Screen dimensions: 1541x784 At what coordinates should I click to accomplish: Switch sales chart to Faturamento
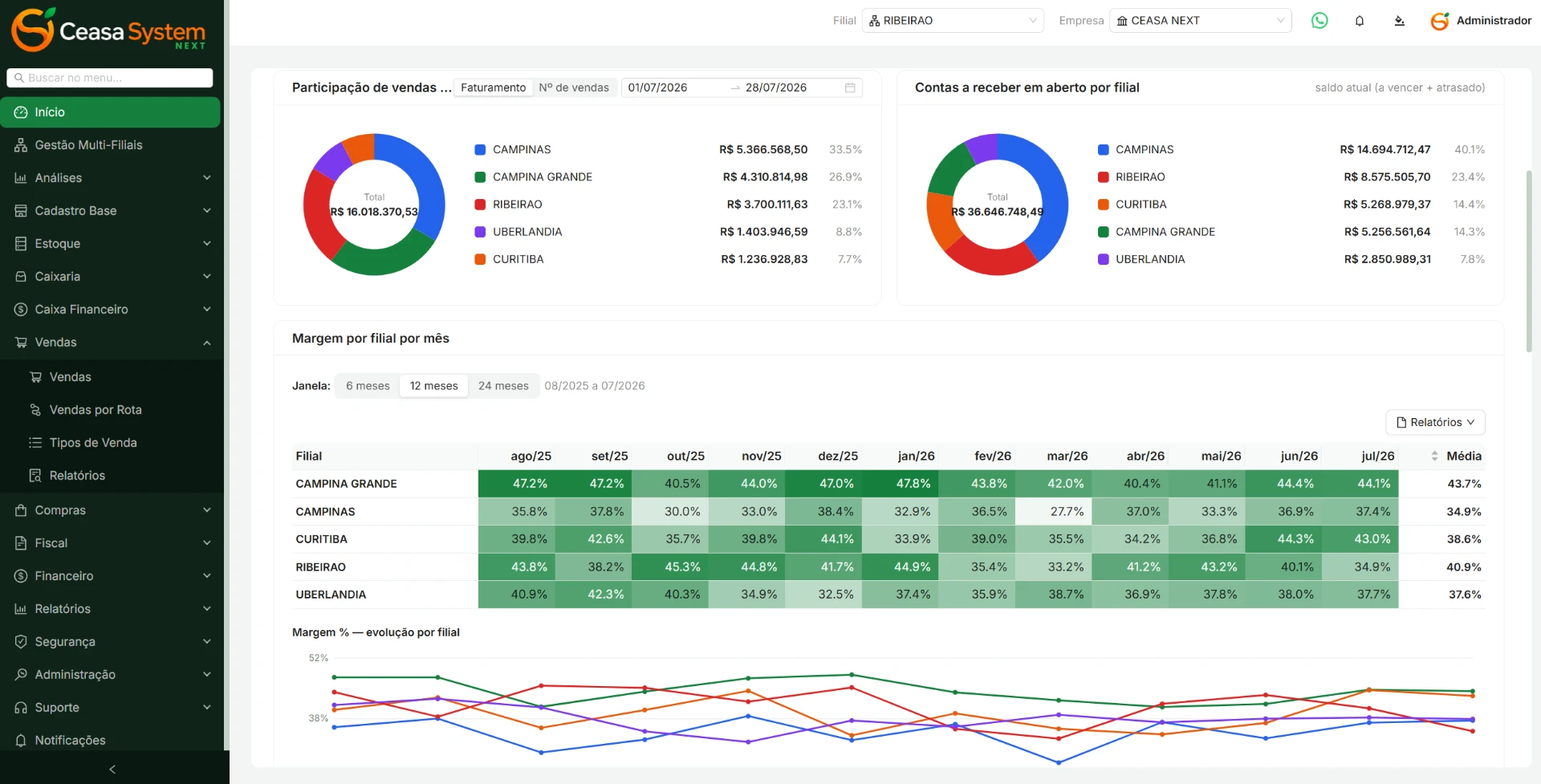pyautogui.click(x=494, y=87)
